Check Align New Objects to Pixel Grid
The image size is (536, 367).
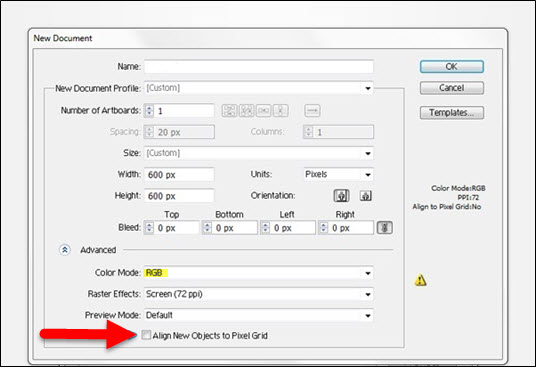tap(146, 335)
